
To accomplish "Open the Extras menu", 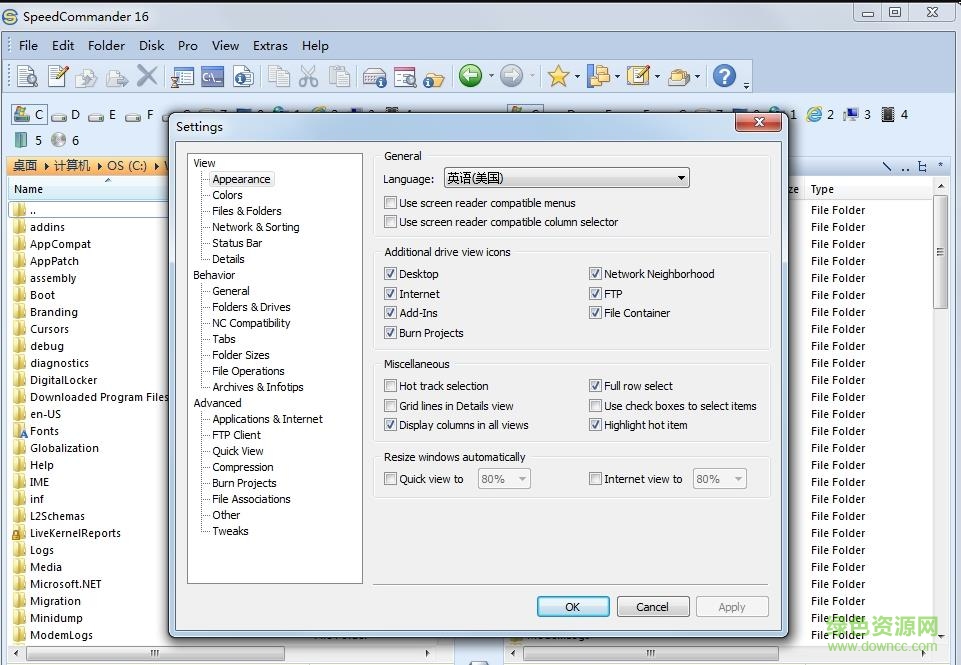I will click(x=270, y=45).
